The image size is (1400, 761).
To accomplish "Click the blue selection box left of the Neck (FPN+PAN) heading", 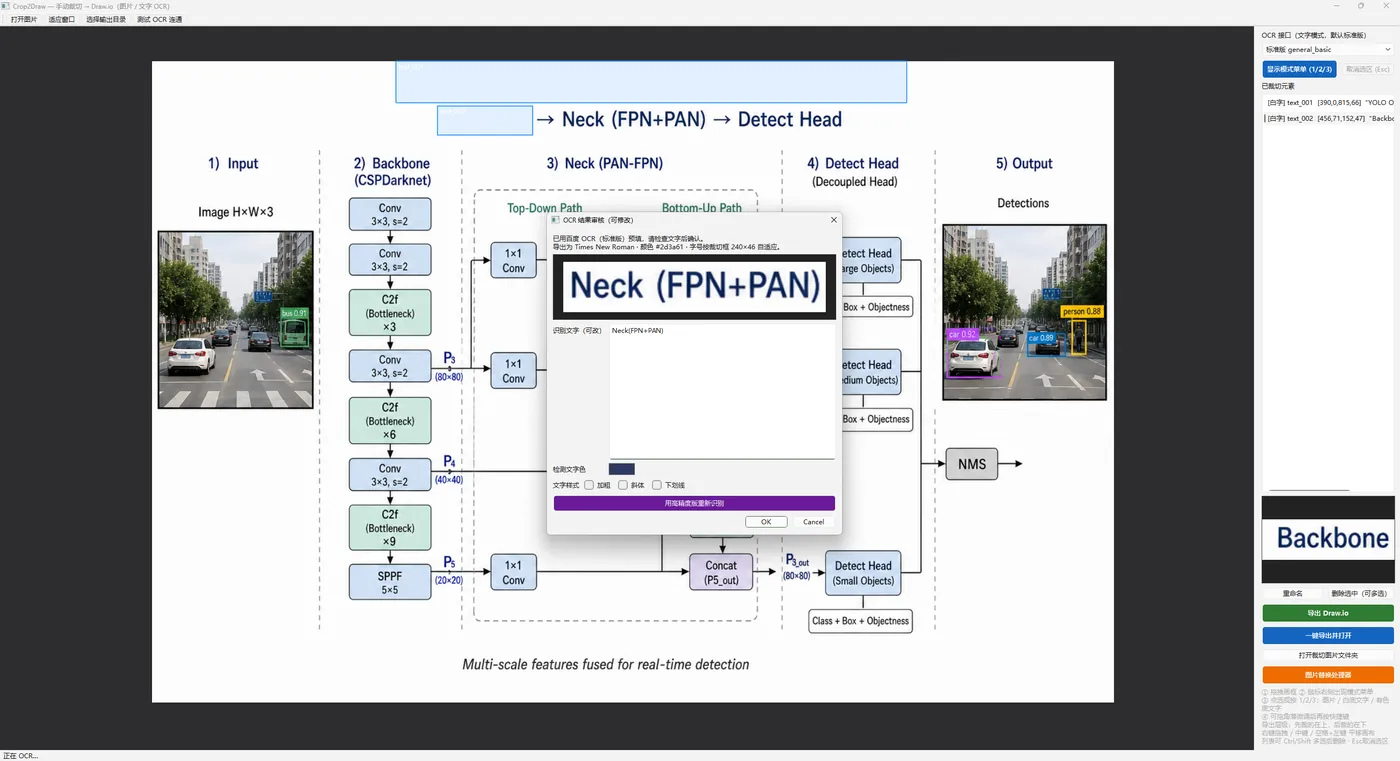I will point(484,120).
